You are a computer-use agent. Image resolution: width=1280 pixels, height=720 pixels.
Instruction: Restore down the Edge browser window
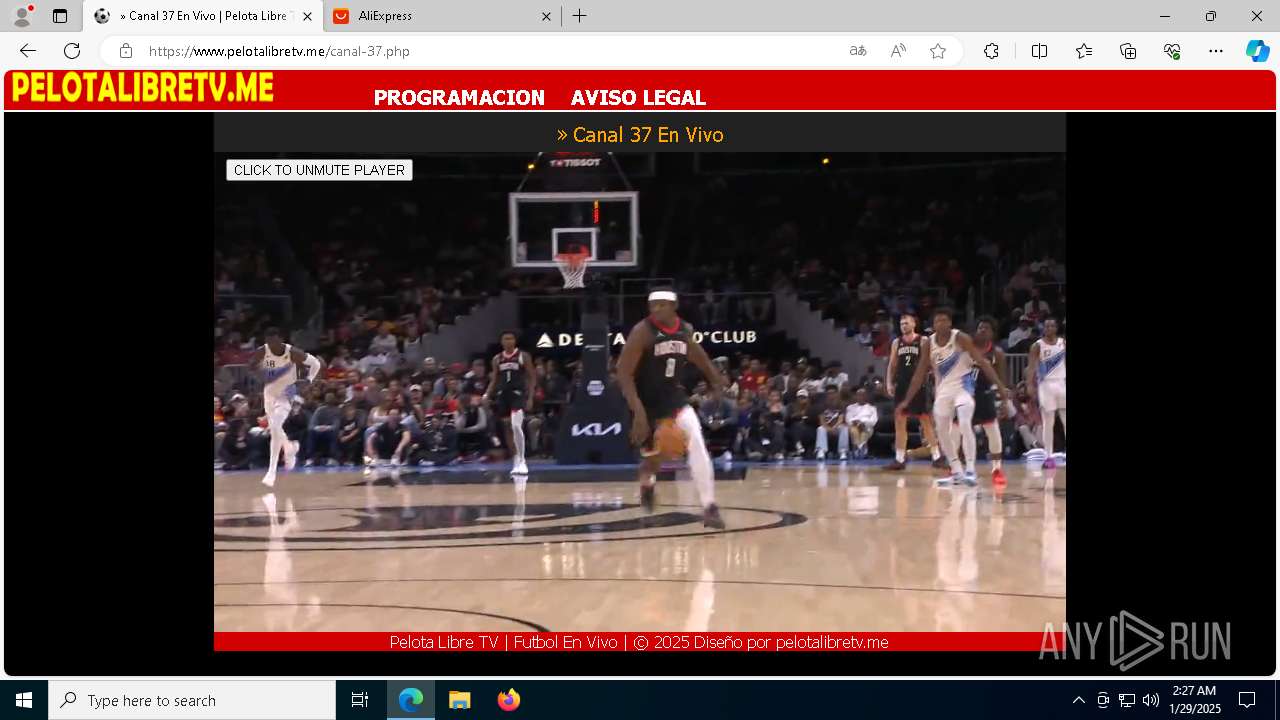1211,16
